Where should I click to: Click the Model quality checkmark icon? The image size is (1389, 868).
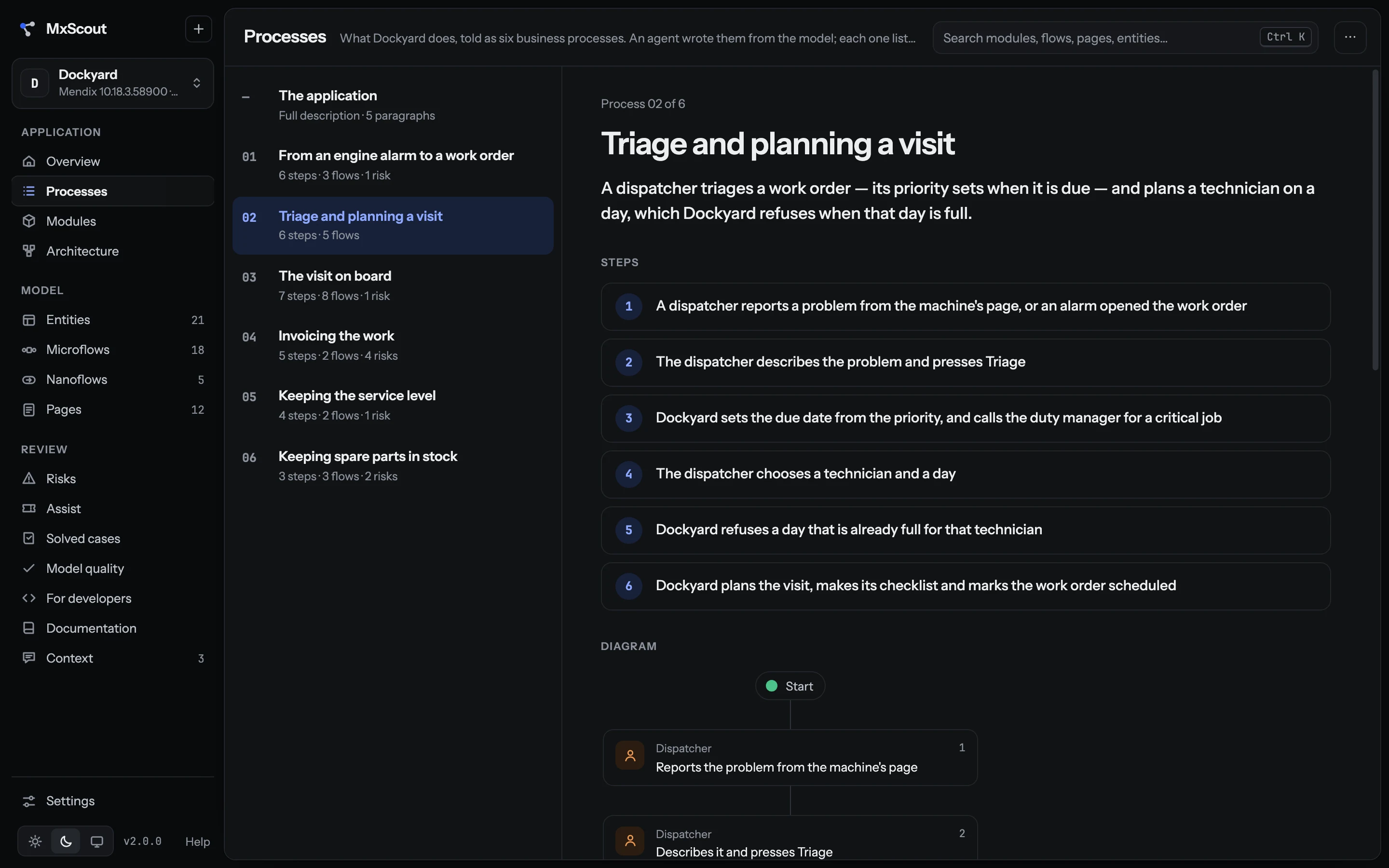29,569
